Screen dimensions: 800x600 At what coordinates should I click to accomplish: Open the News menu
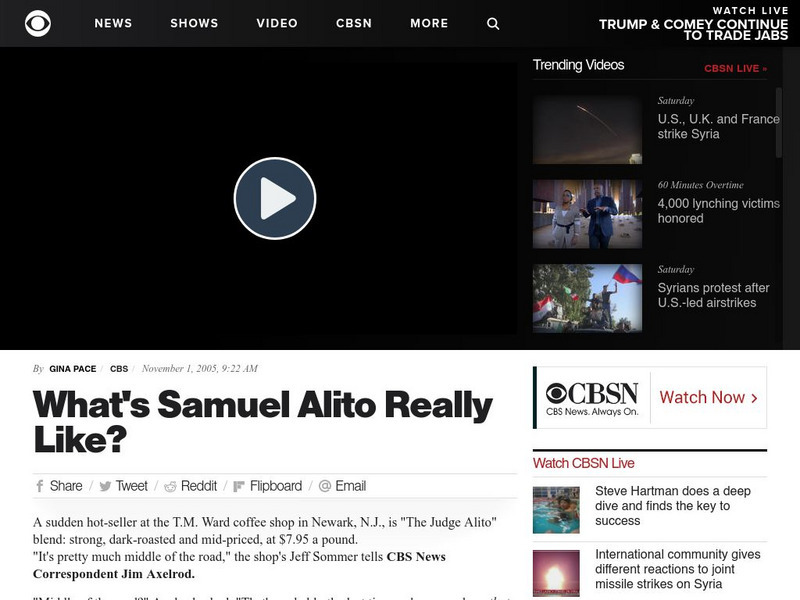coord(113,23)
